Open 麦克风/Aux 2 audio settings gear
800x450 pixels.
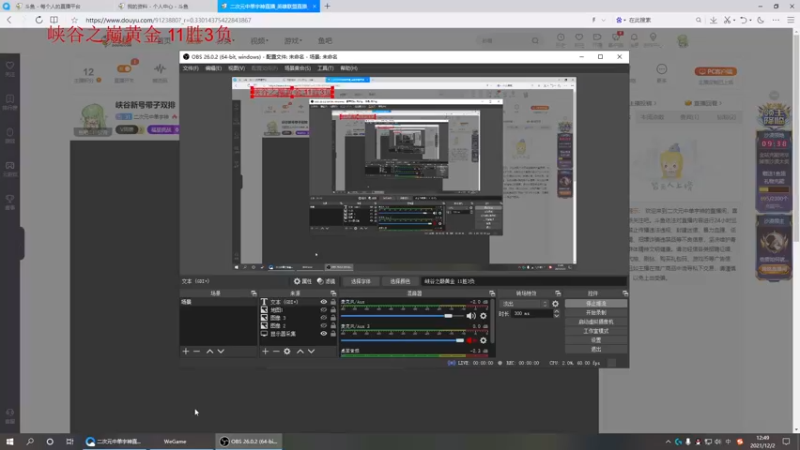[483, 340]
